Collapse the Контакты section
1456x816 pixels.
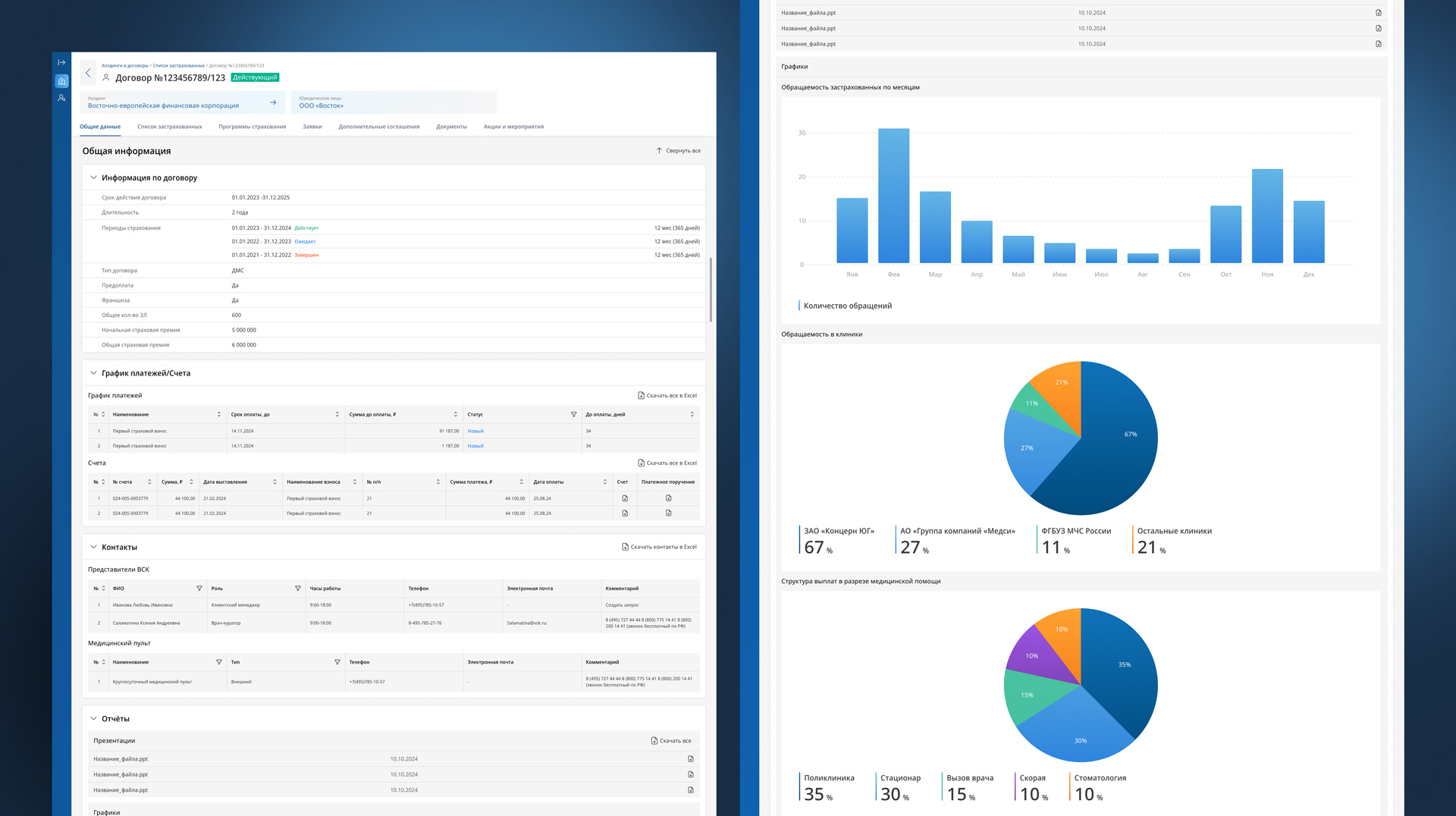click(93, 547)
